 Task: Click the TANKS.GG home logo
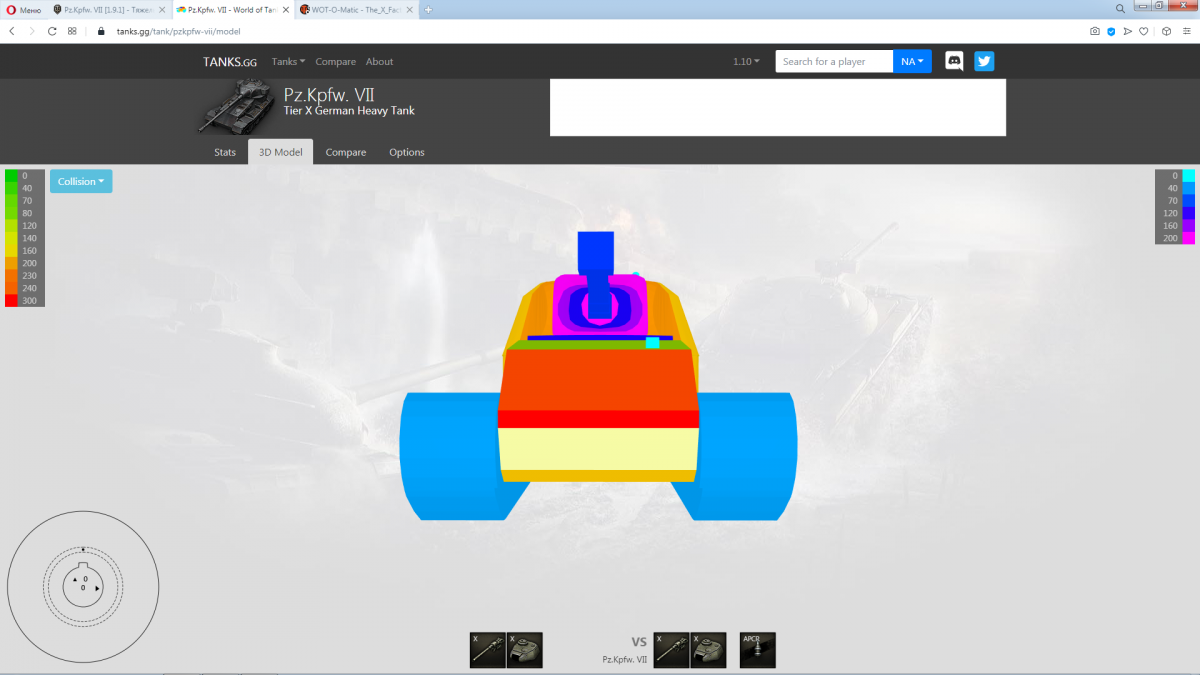point(230,61)
